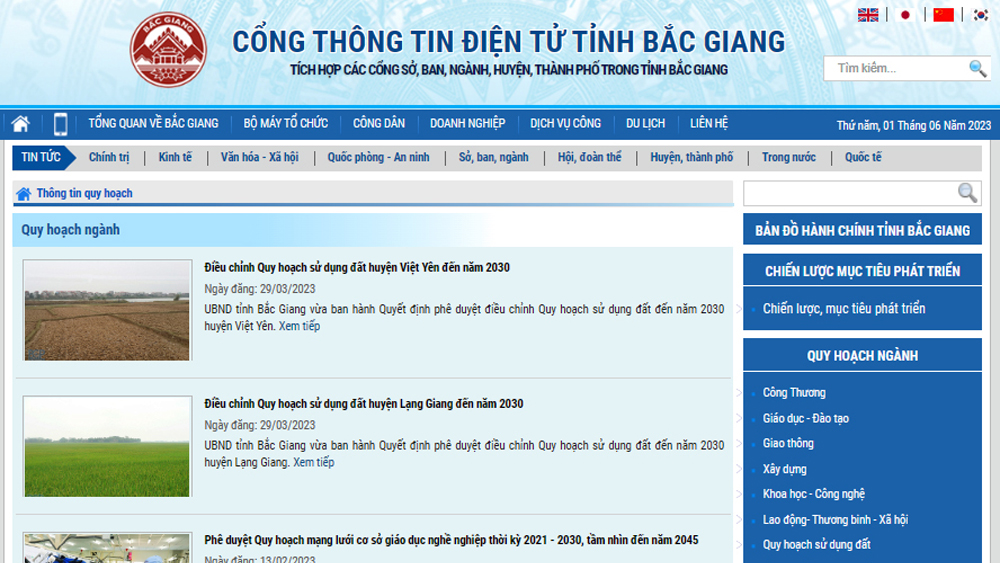This screenshot has width=1000, height=563.
Task: Click the Bắc Giang province emblem logo
Action: (168, 50)
